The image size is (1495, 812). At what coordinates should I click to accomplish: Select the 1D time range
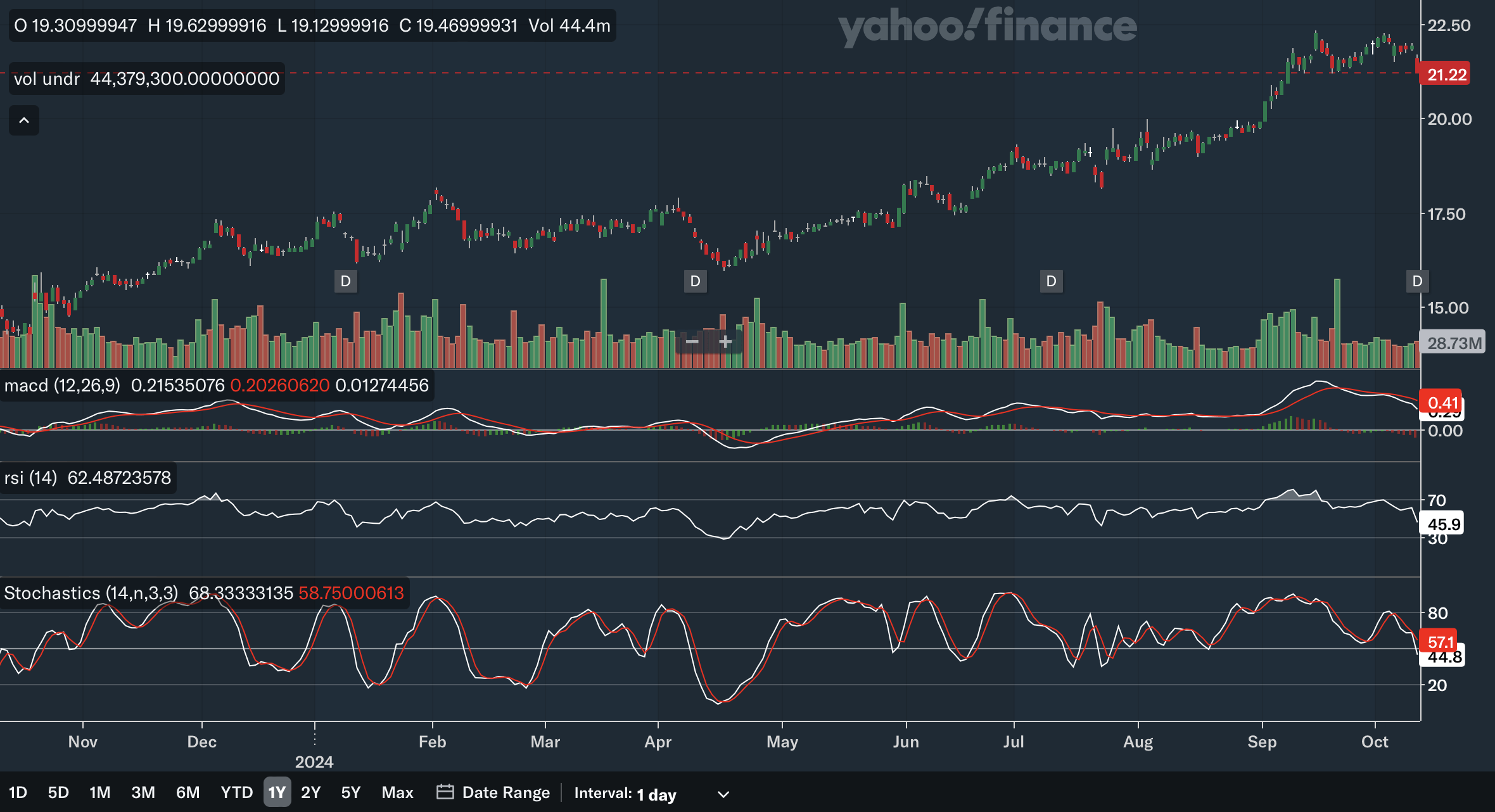pyautogui.click(x=18, y=792)
